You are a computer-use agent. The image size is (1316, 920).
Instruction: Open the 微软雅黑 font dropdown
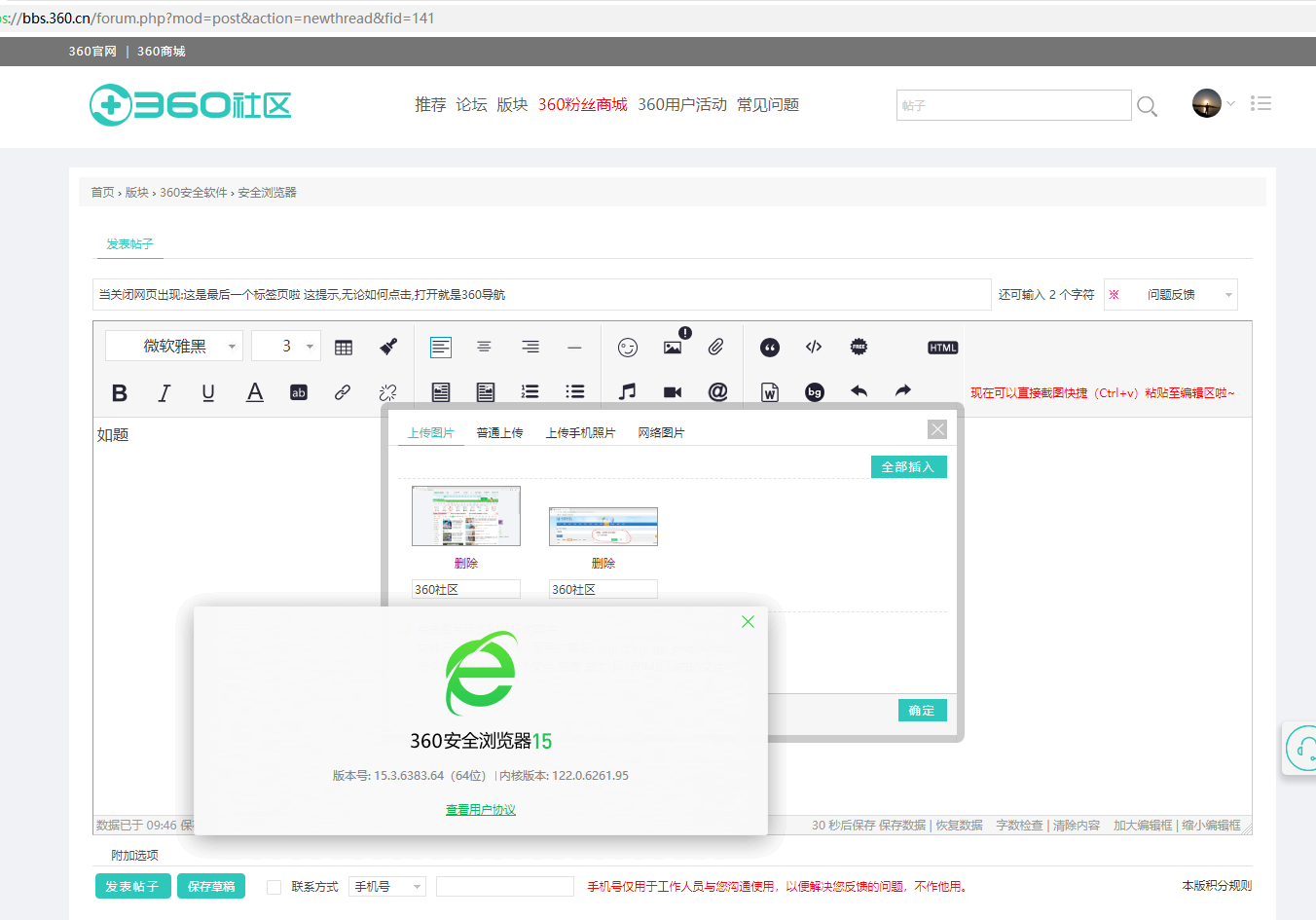[174, 347]
